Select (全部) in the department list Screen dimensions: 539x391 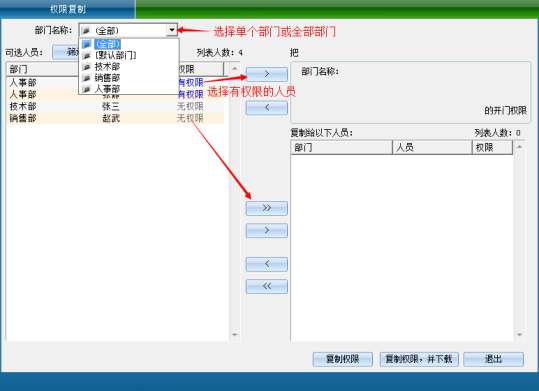[x=107, y=44]
